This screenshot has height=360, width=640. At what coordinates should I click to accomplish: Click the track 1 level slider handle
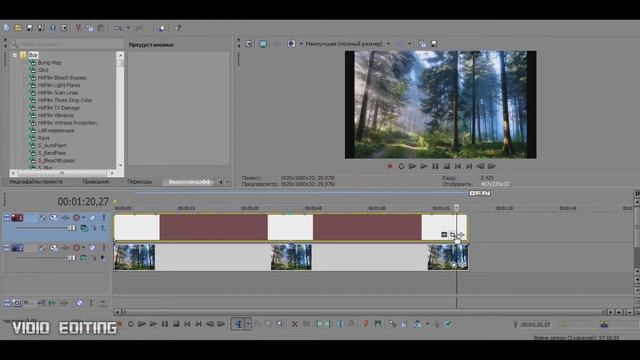[x=72, y=228]
